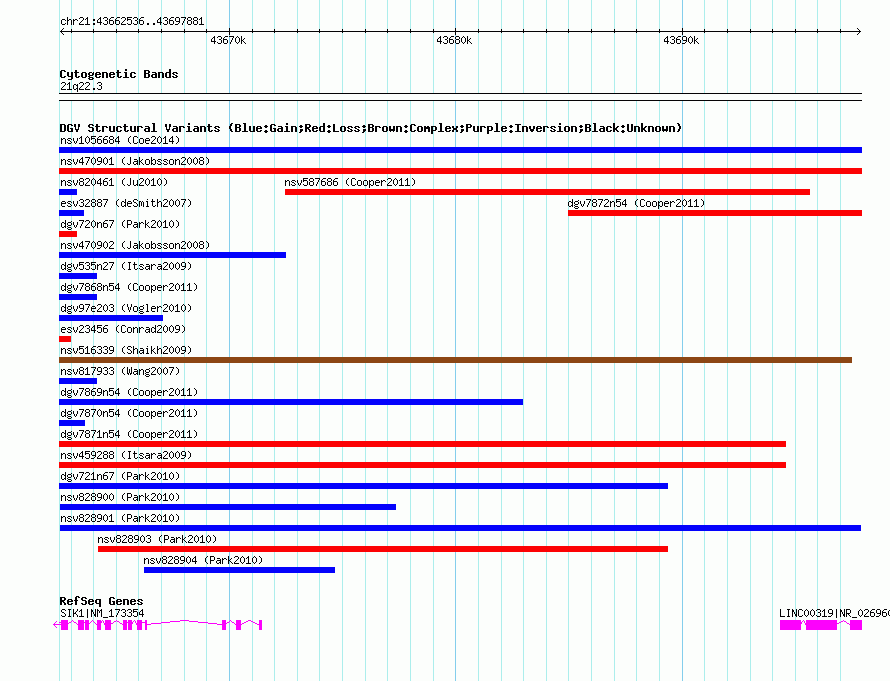Open the nsv828903 (Park2010) red bar
Image resolution: width=890 pixels, height=681 pixels.
coord(383,549)
